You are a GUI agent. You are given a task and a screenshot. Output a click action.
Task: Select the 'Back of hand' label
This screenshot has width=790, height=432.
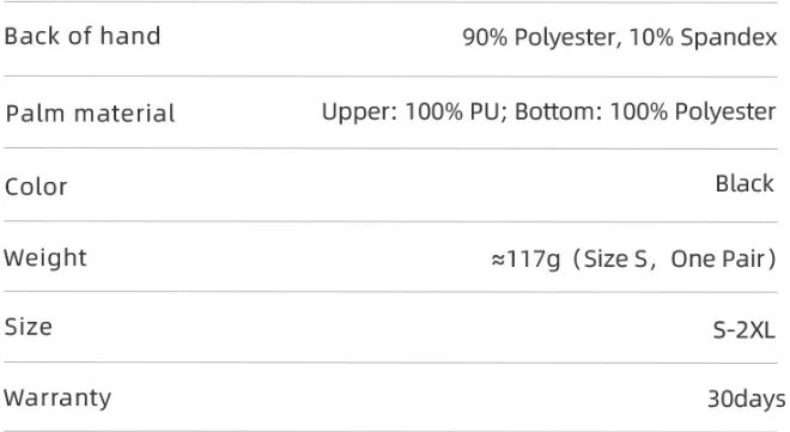(83, 36)
